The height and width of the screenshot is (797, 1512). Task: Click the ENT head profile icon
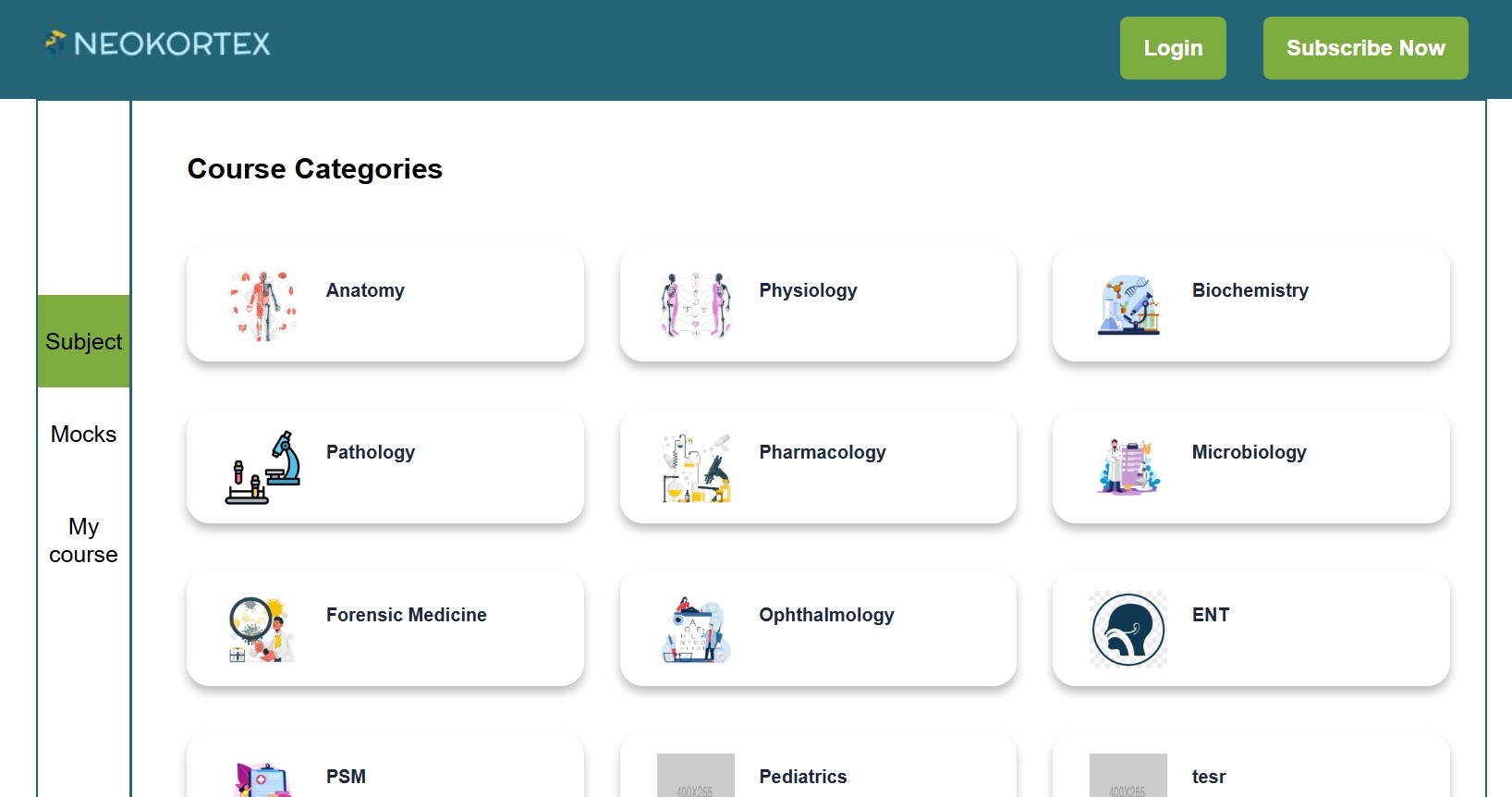[1128, 630]
